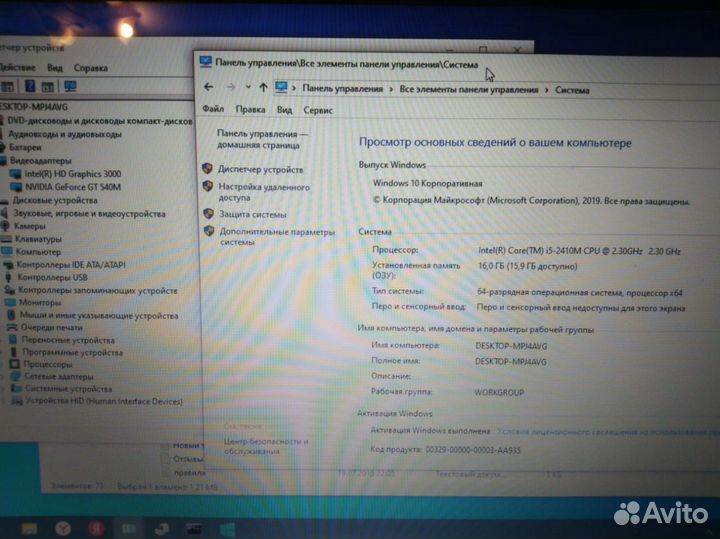
Task: Select 'Все элементы панели управления' breadcrumb
Action: [469, 90]
